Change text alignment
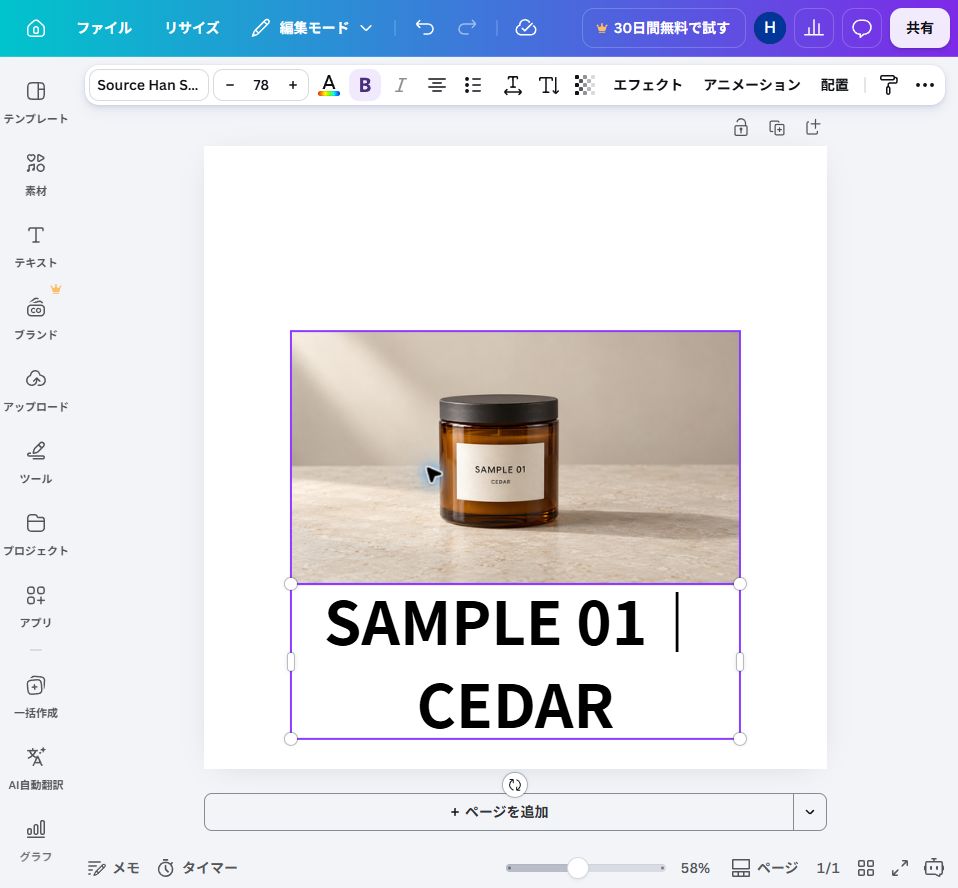The height and width of the screenshot is (888, 958). pos(436,85)
